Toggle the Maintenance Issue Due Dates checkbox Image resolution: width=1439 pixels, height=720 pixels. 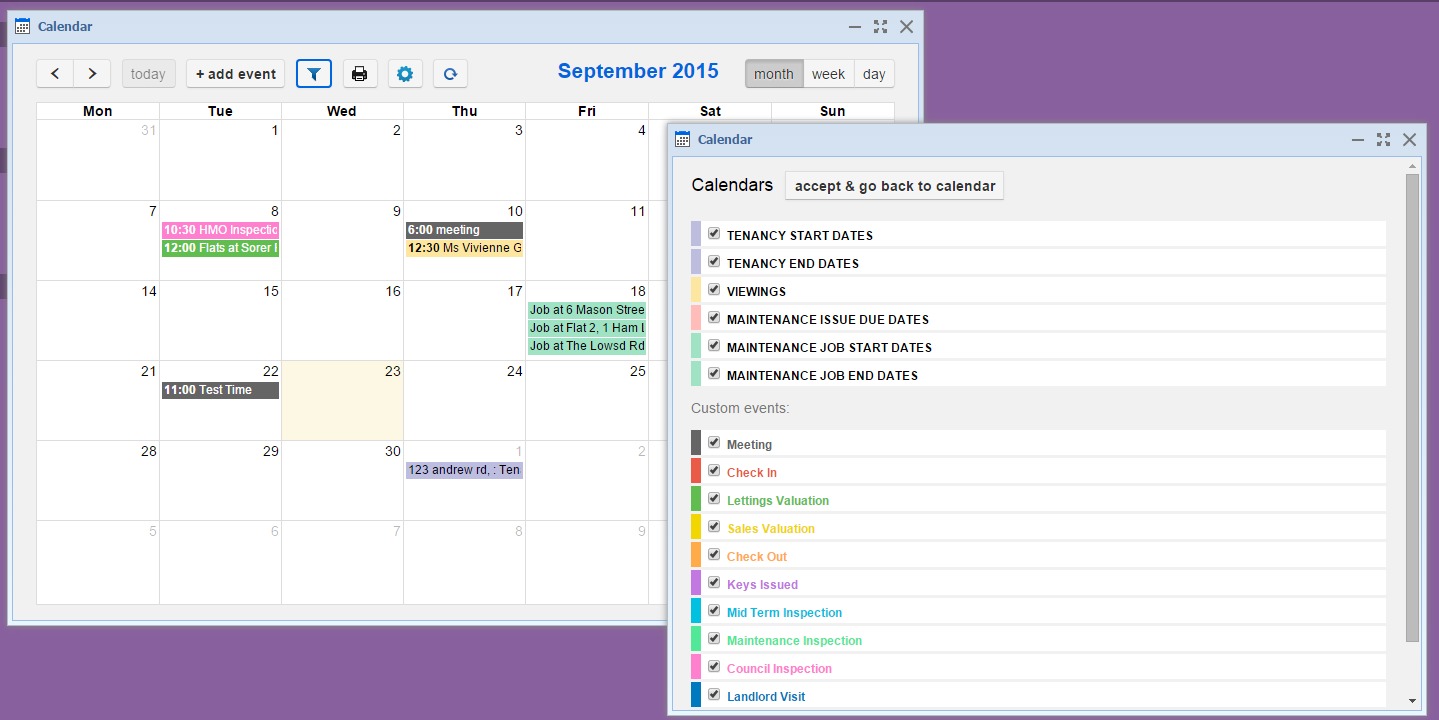(714, 318)
